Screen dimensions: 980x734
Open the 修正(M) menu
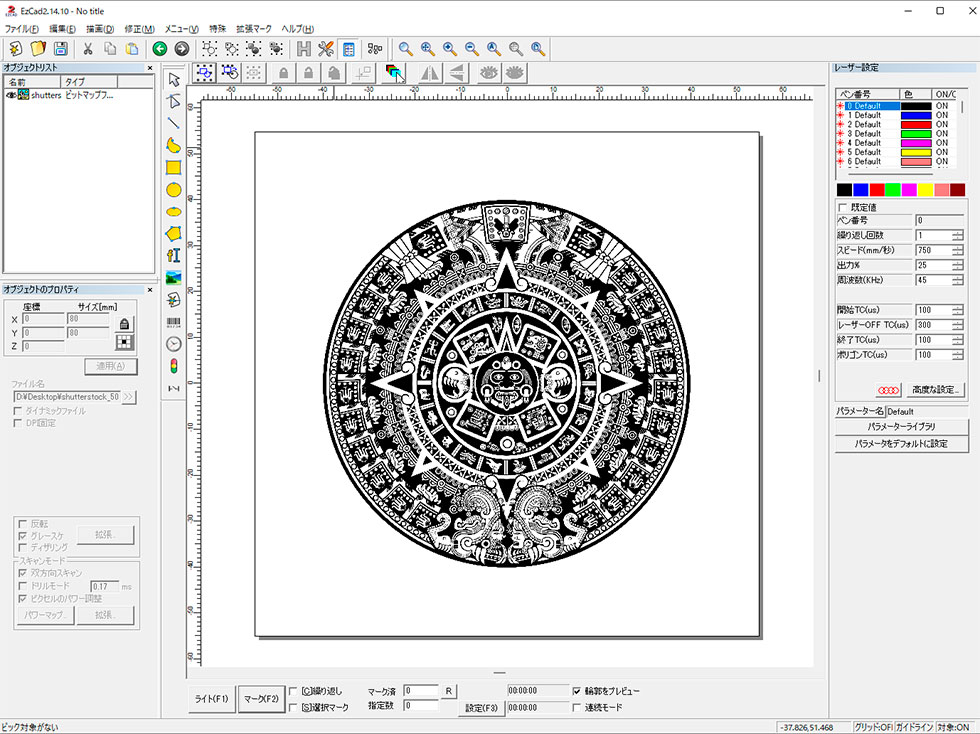(139, 29)
